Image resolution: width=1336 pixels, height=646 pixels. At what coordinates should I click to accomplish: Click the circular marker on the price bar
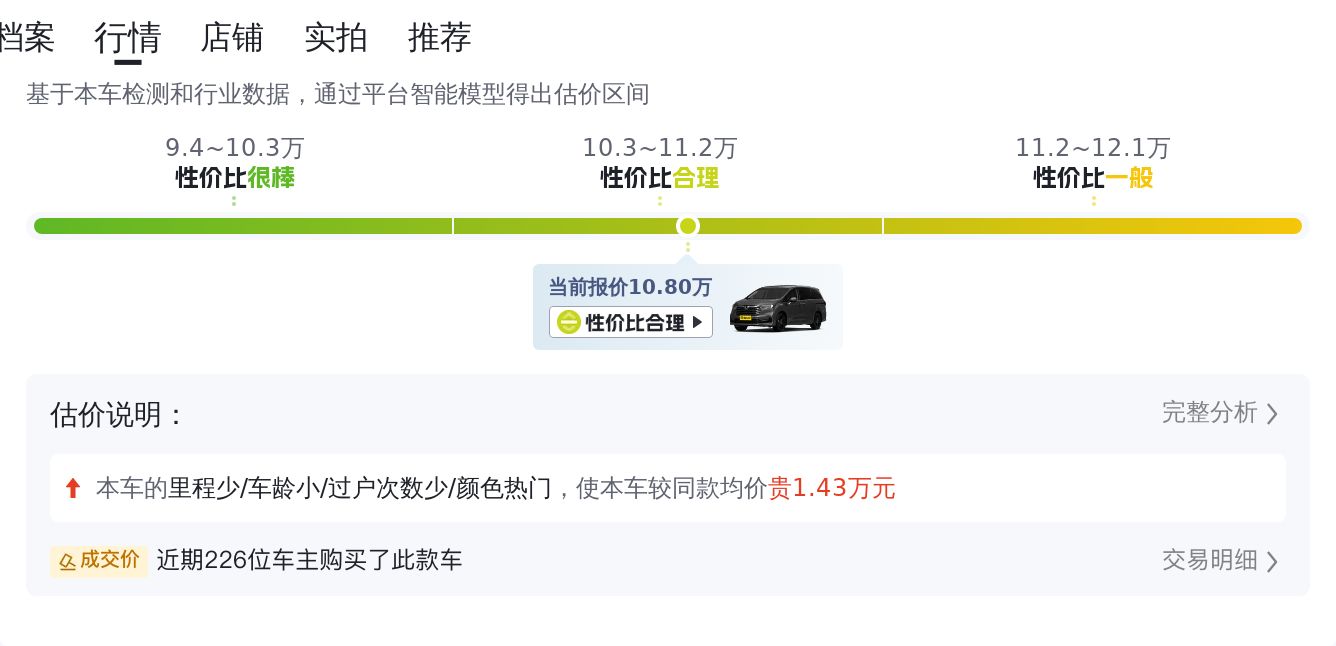[687, 226]
